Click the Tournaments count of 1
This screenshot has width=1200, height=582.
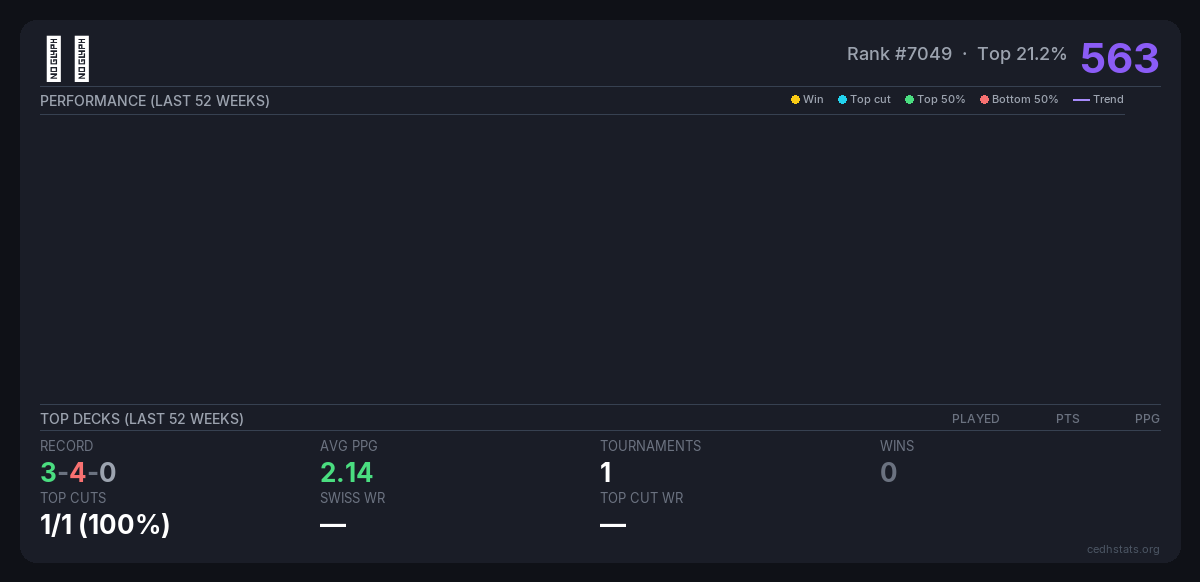pos(606,472)
